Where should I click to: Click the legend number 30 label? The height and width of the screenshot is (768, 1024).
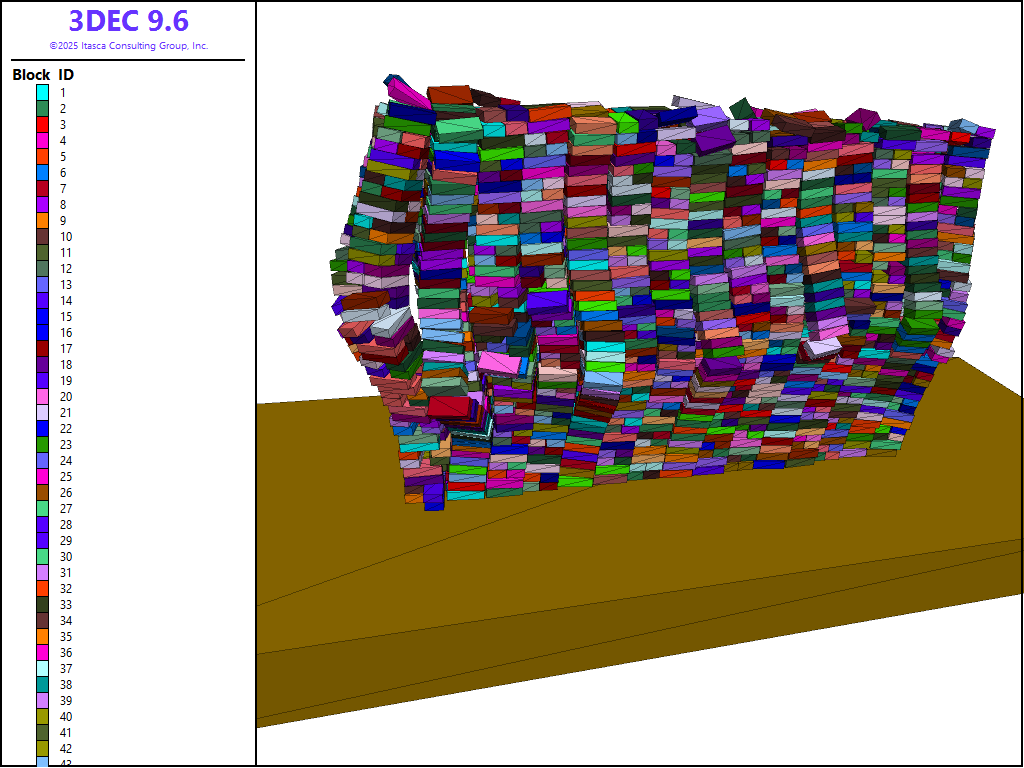[65, 556]
